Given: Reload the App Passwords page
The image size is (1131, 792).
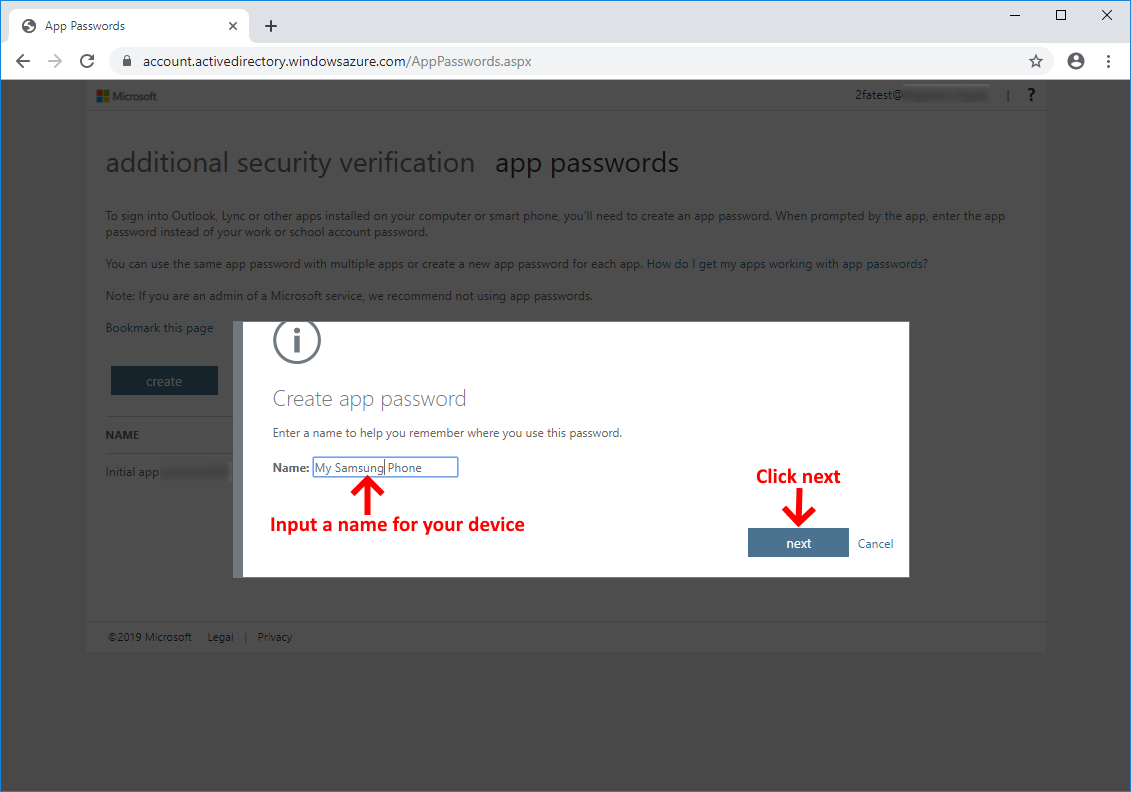Looking at the screenshot, I should pyautogui.click(x=87, y=61).
